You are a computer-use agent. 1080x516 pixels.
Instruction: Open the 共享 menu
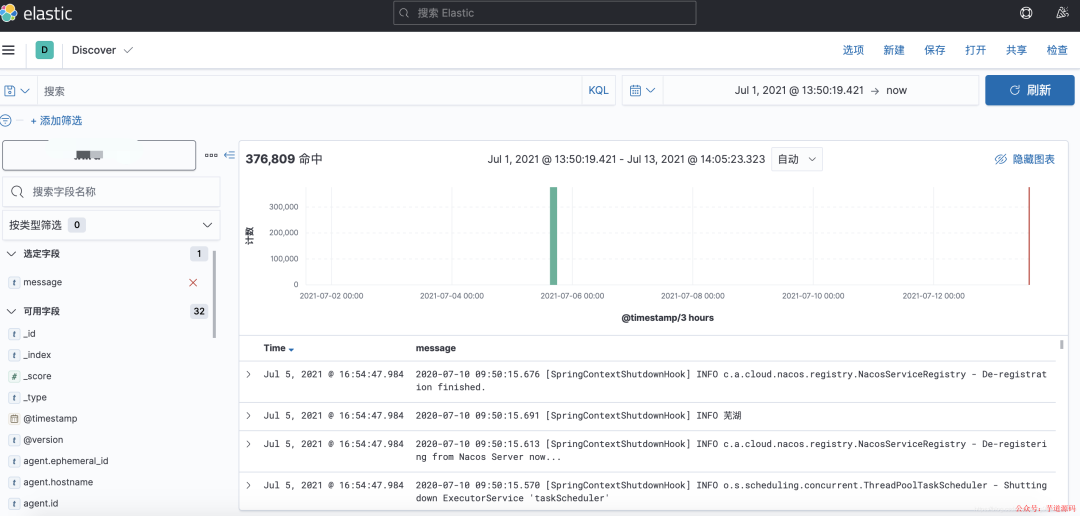[x=1016, y=50]
